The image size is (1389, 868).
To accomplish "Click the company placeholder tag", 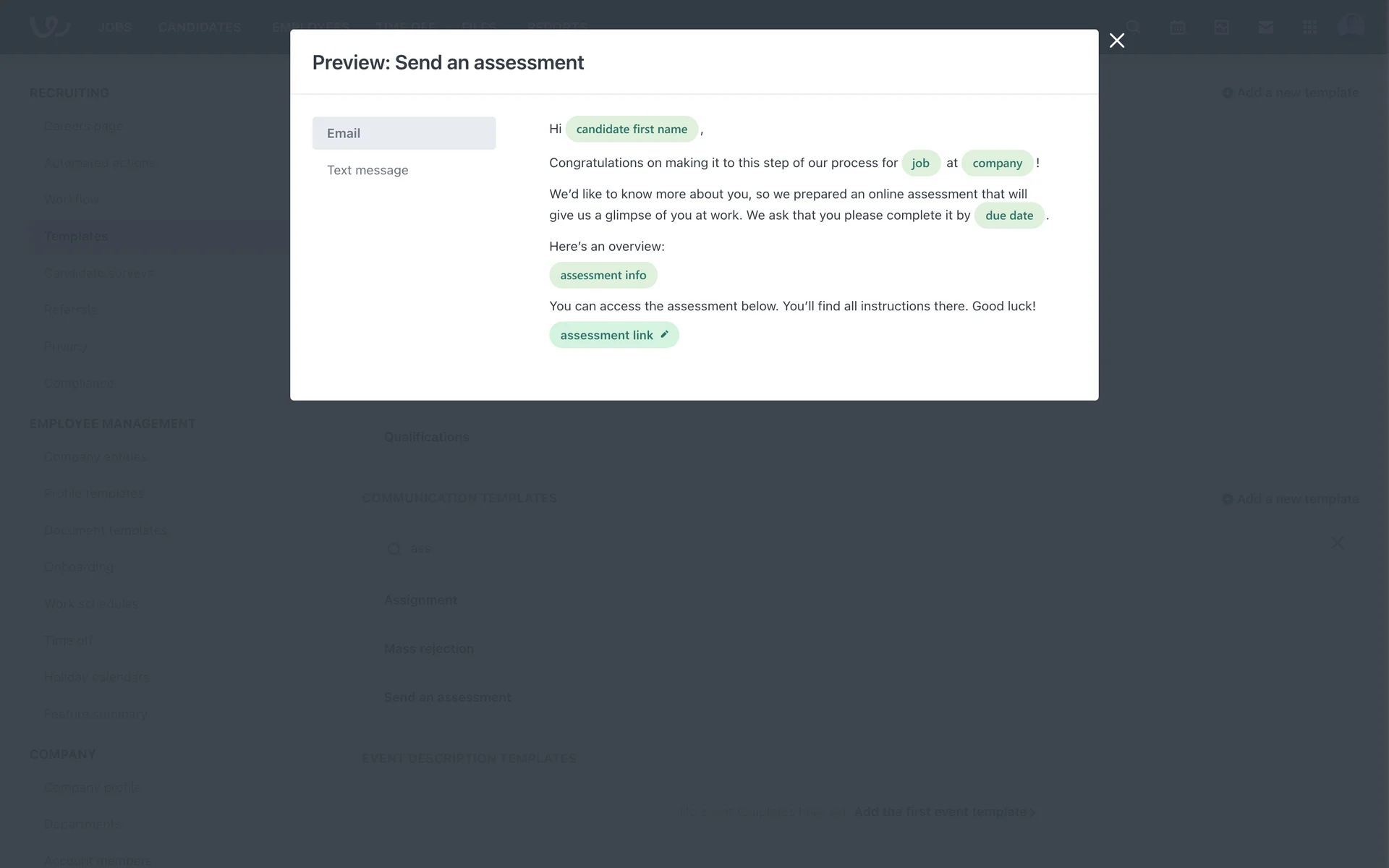I will click(997, 163).
